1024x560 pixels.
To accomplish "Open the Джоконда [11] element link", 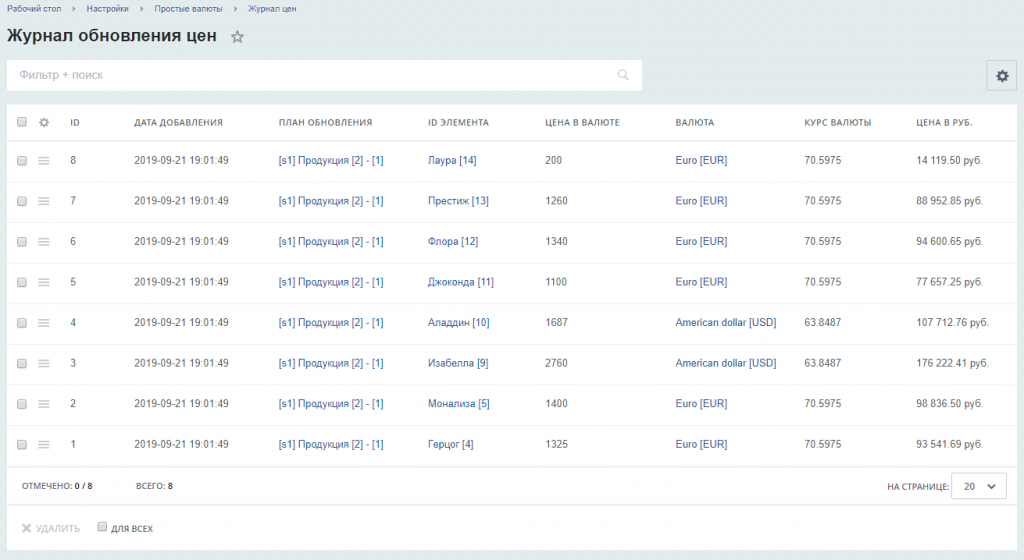I will 460,282.
